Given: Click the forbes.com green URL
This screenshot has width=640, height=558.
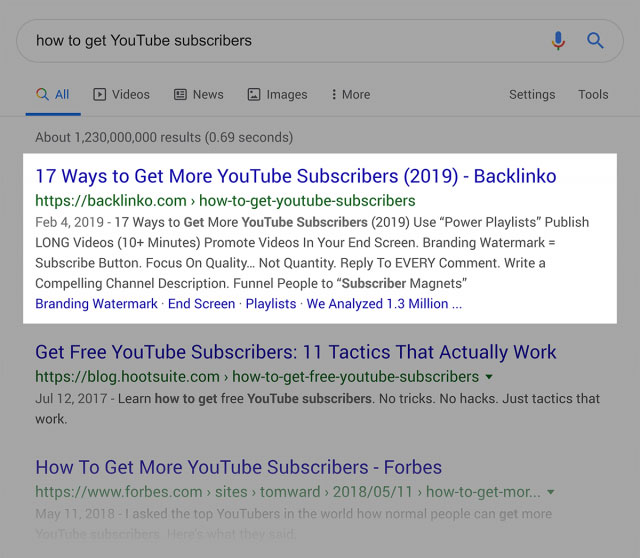Looking at the screenshot, I should click(x=288, y=491).
